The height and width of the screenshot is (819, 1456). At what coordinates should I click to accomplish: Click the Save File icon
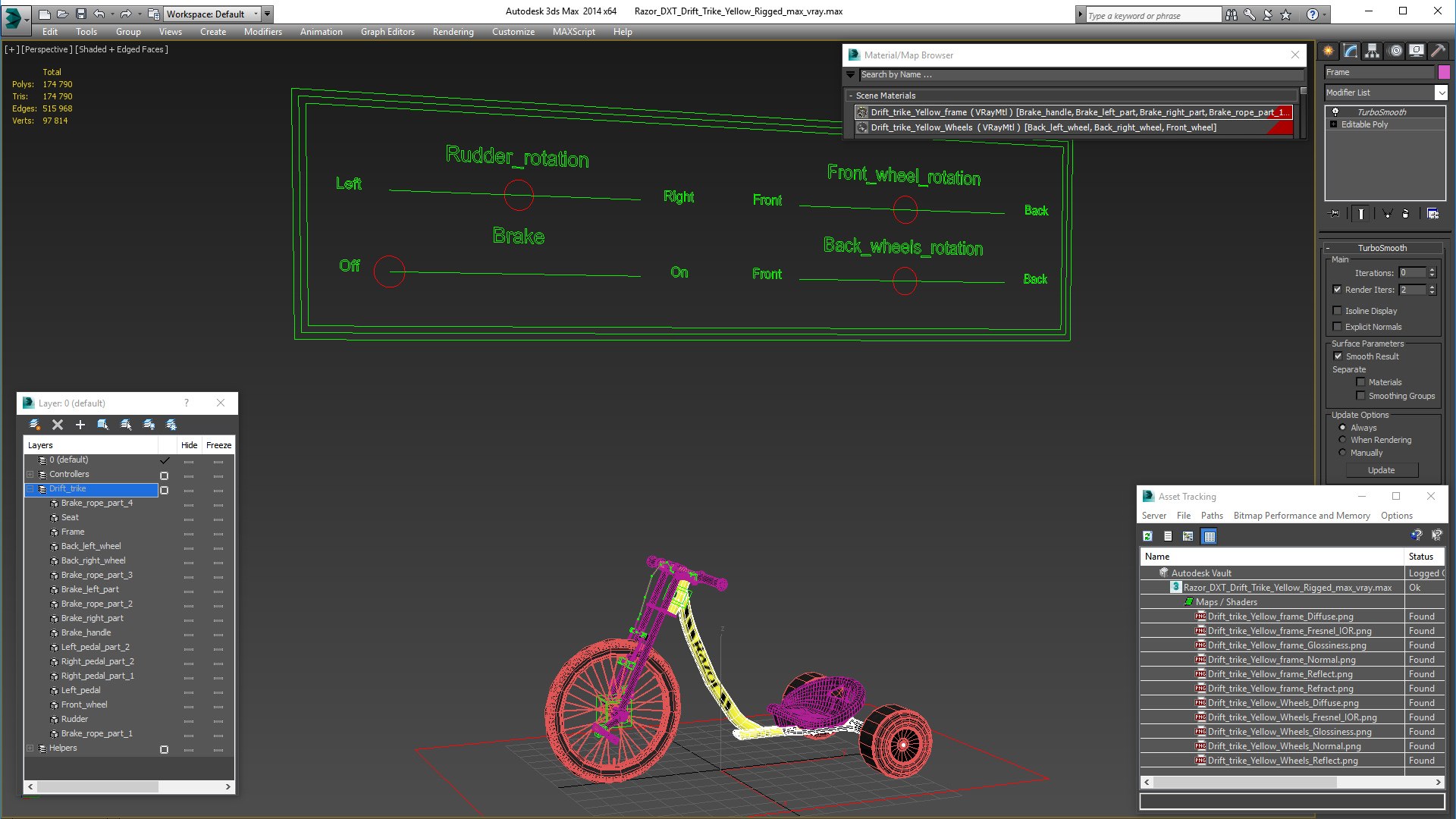click(81, 14)
